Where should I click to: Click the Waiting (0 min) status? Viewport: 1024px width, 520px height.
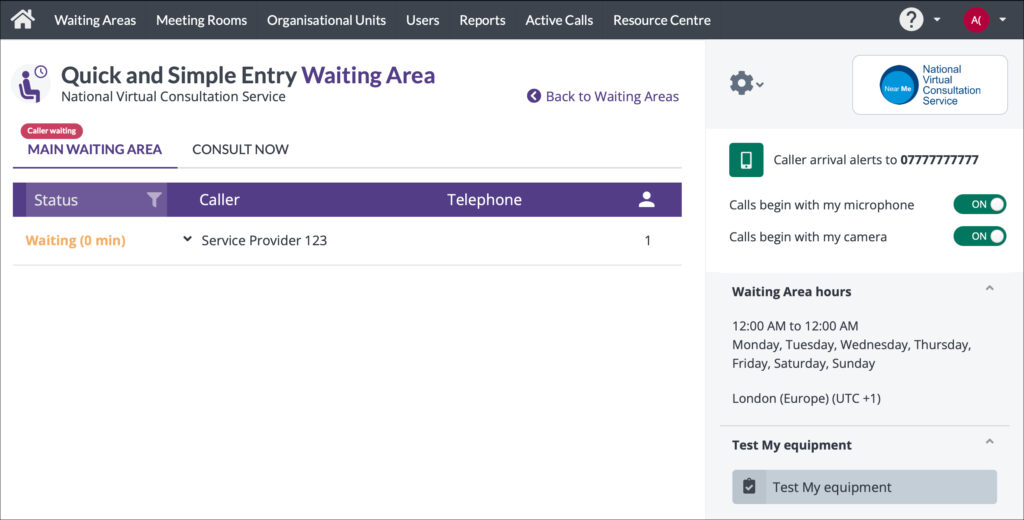click(75, 241)
